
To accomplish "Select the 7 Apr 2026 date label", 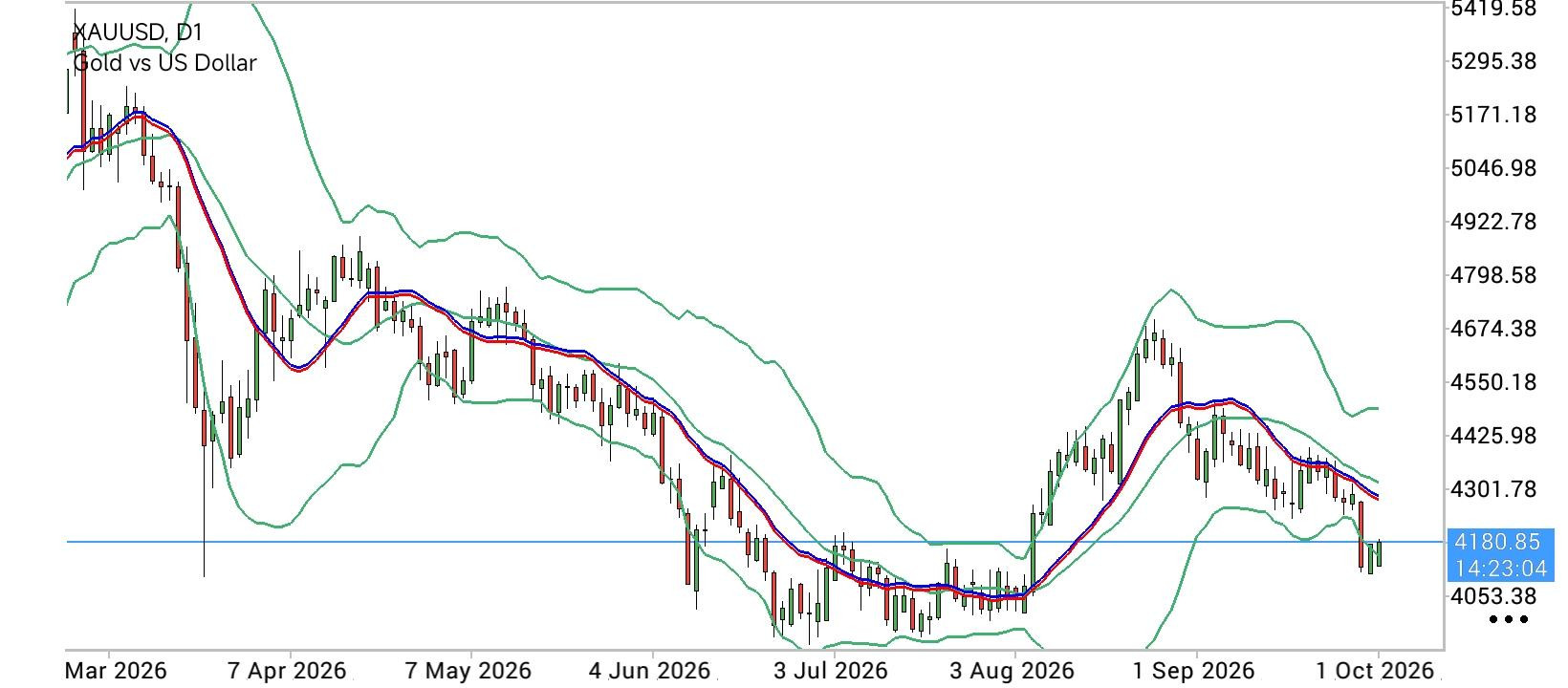I will point(287,671).
